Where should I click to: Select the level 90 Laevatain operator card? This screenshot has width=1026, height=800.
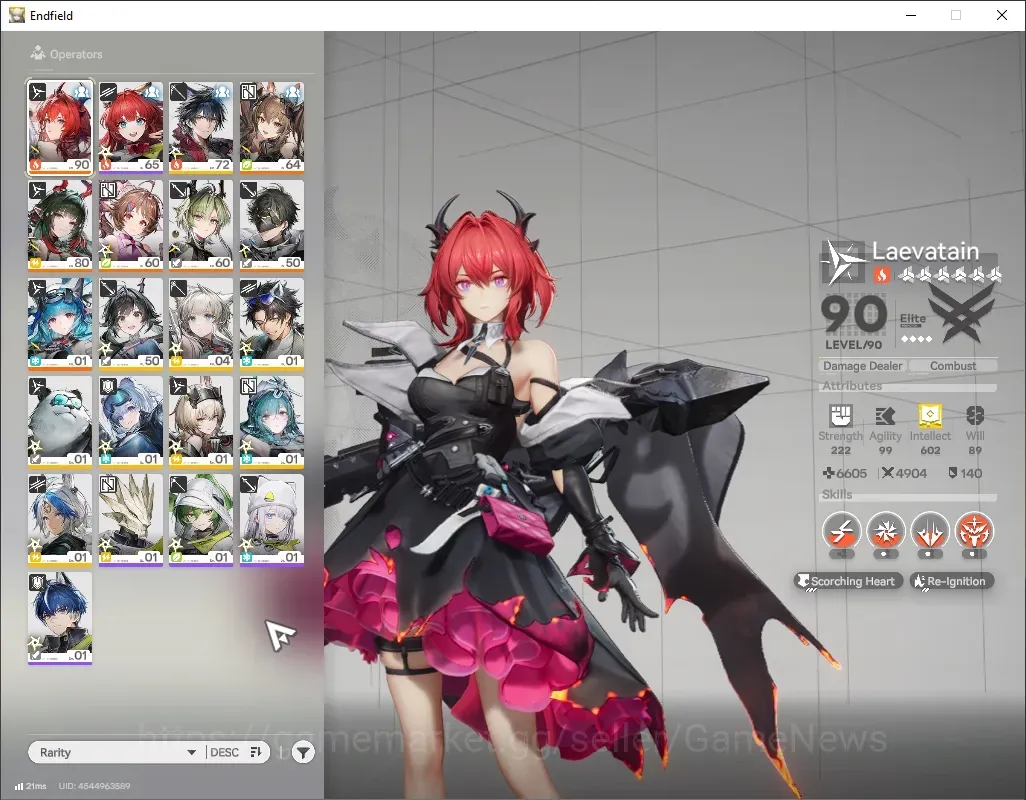(60, 128)
